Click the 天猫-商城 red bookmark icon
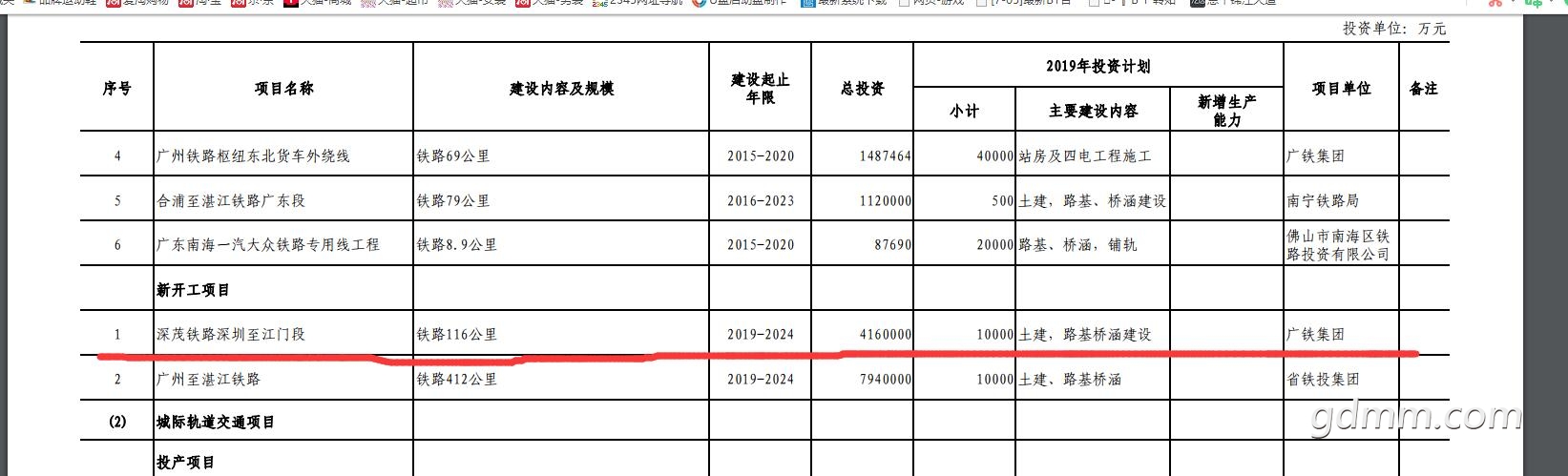 (x=291, y=3)
